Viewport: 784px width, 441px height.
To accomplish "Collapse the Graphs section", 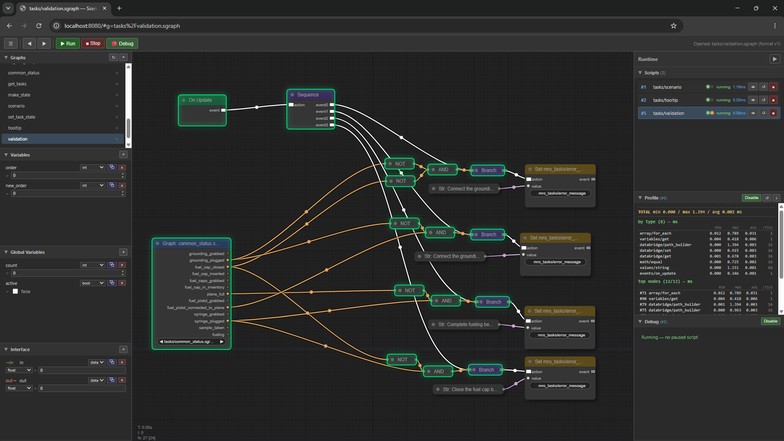I will click(6, 58).
